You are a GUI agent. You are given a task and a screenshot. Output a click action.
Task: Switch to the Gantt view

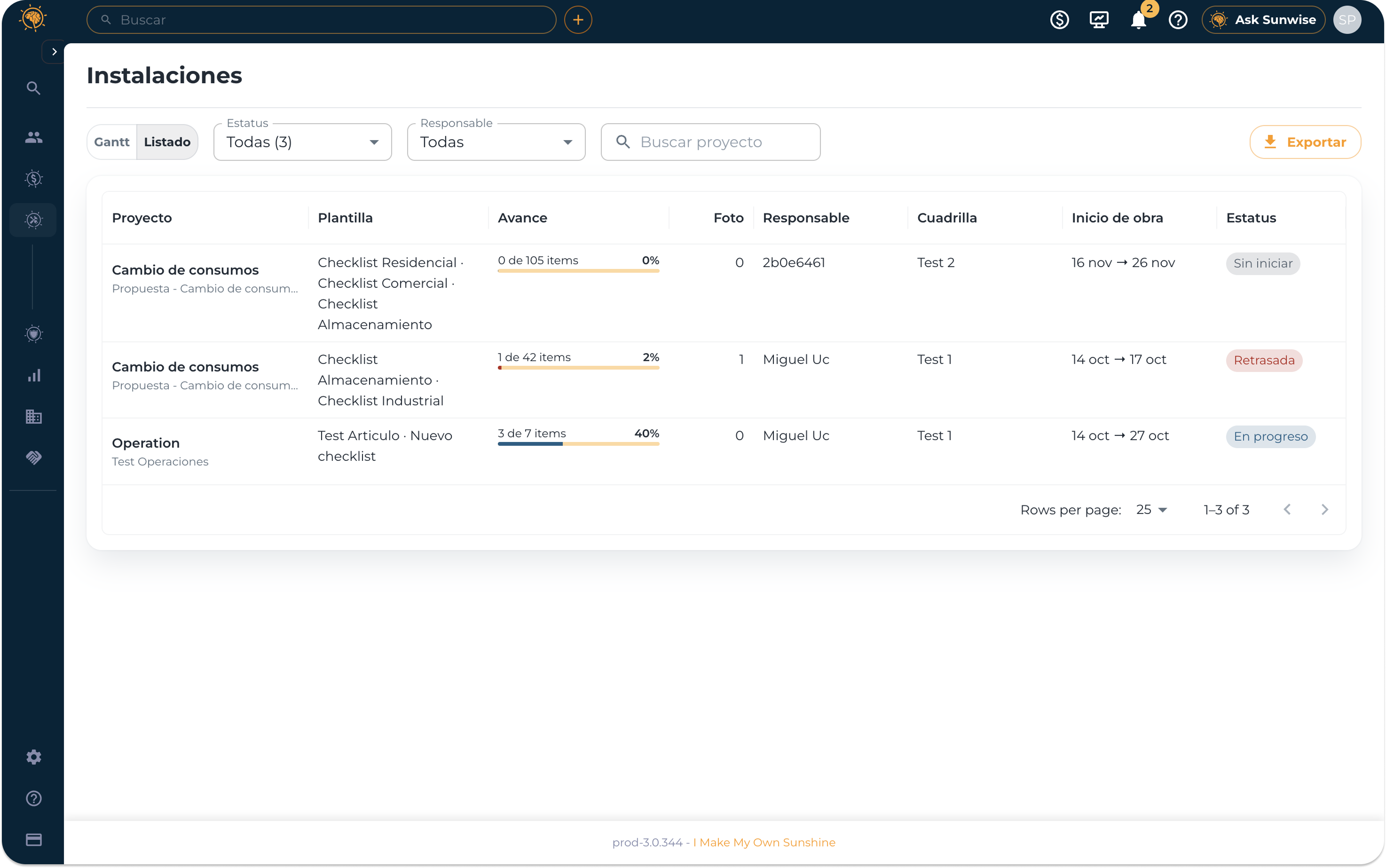(x=112, y=142)
